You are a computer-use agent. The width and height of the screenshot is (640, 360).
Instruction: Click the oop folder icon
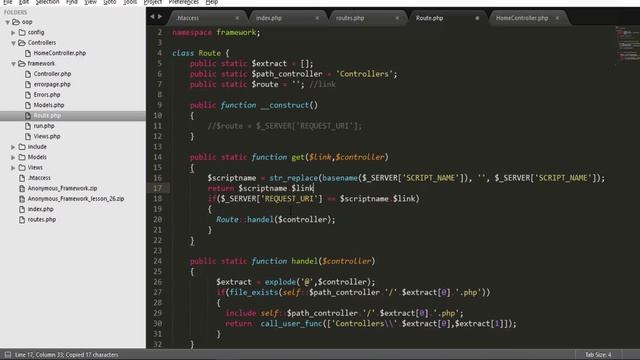tap(16, 22)
